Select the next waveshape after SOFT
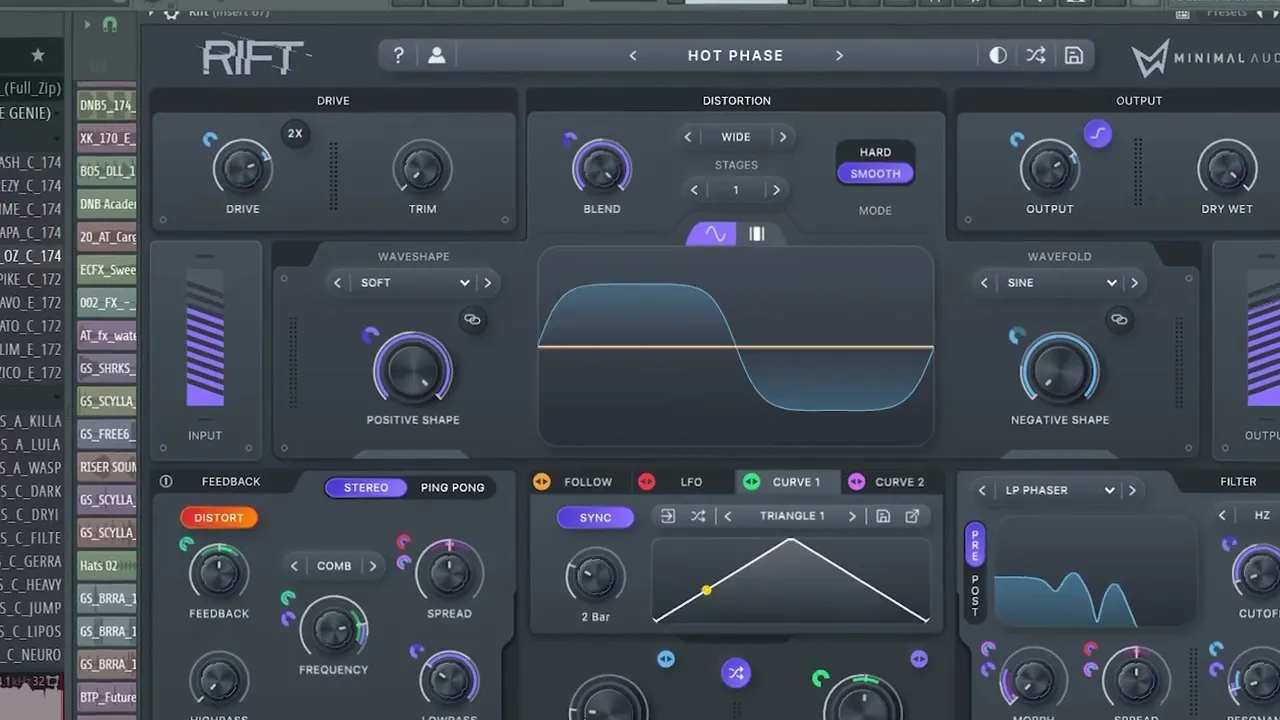The width and height of the screenshot is (1280, 720). (488, 283)
